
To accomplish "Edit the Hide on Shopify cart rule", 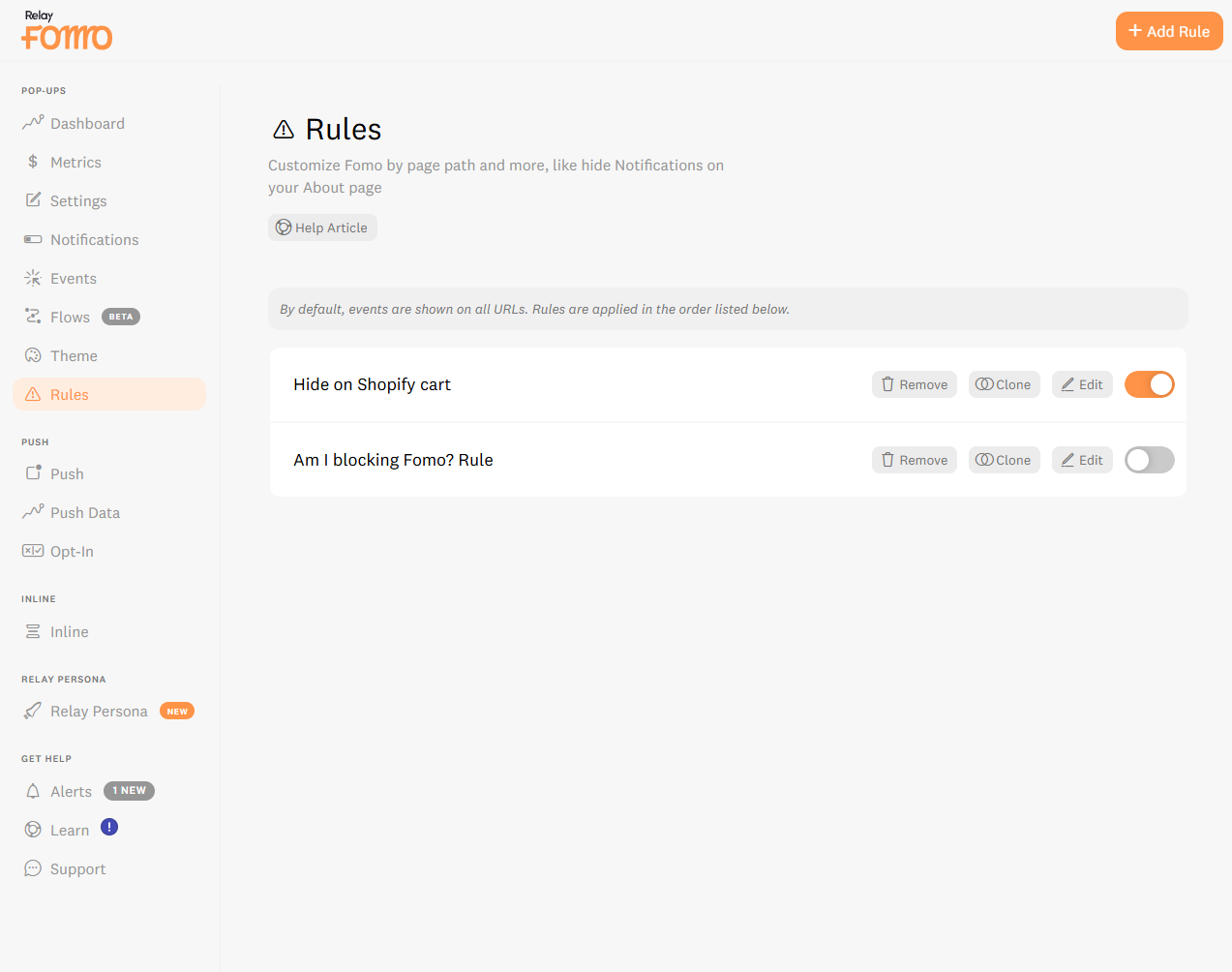I will coord(1082,384).
